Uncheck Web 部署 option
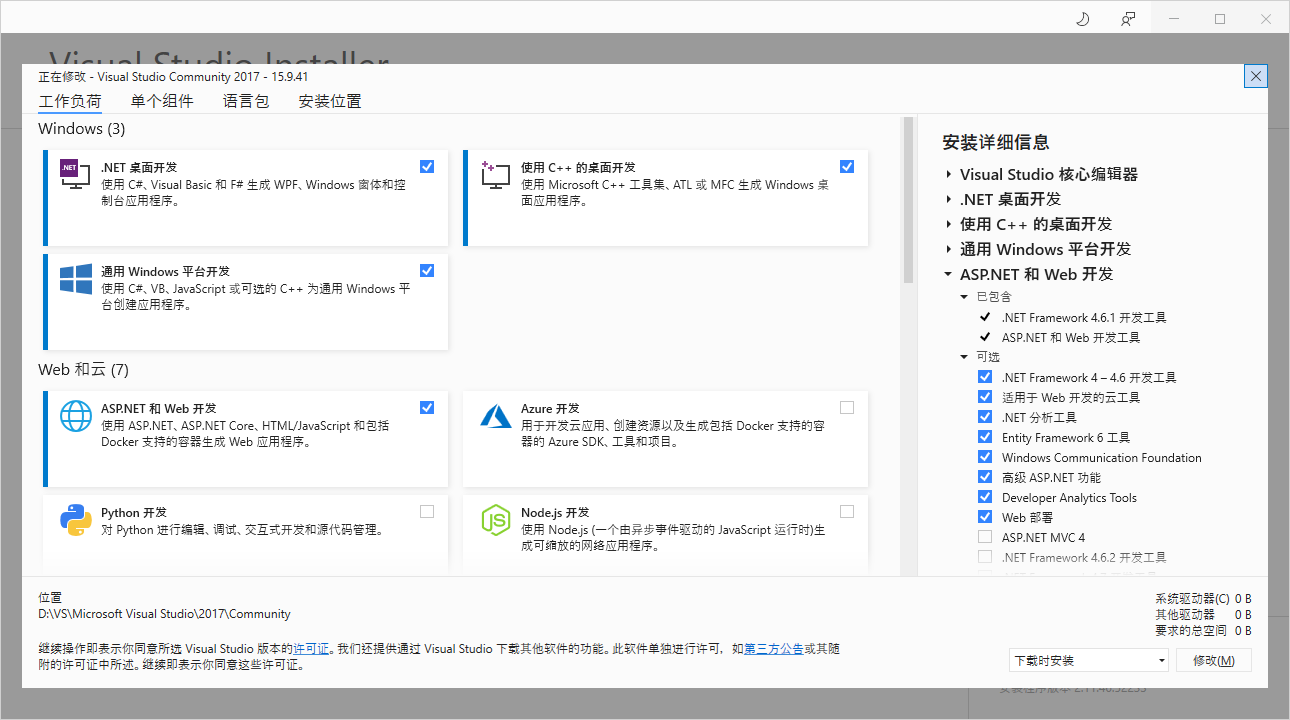The height and width of the screenshot is (720, 1290). [985, 518]
